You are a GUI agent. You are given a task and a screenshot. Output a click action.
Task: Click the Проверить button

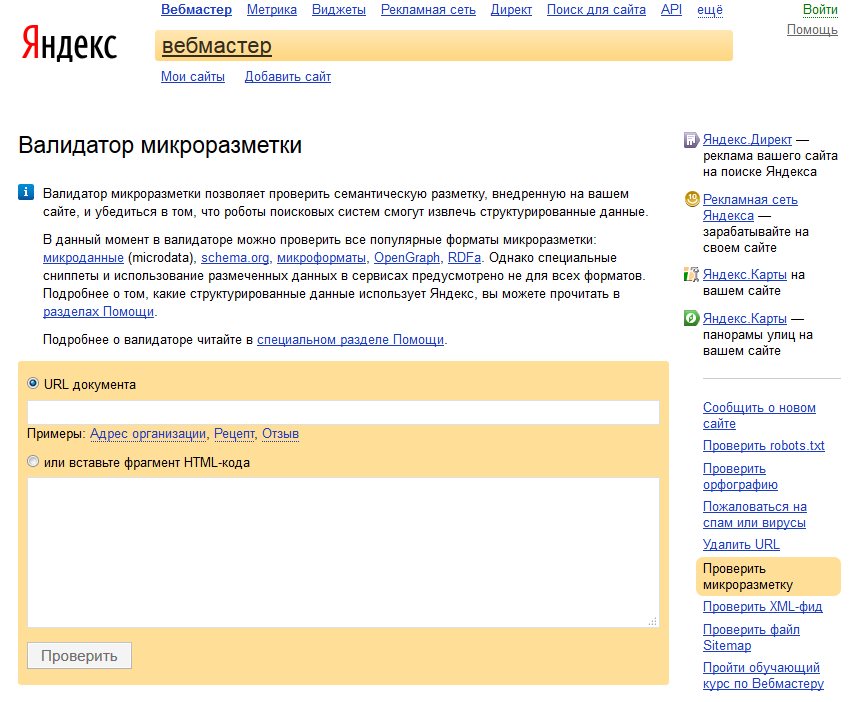pos(80,656)
